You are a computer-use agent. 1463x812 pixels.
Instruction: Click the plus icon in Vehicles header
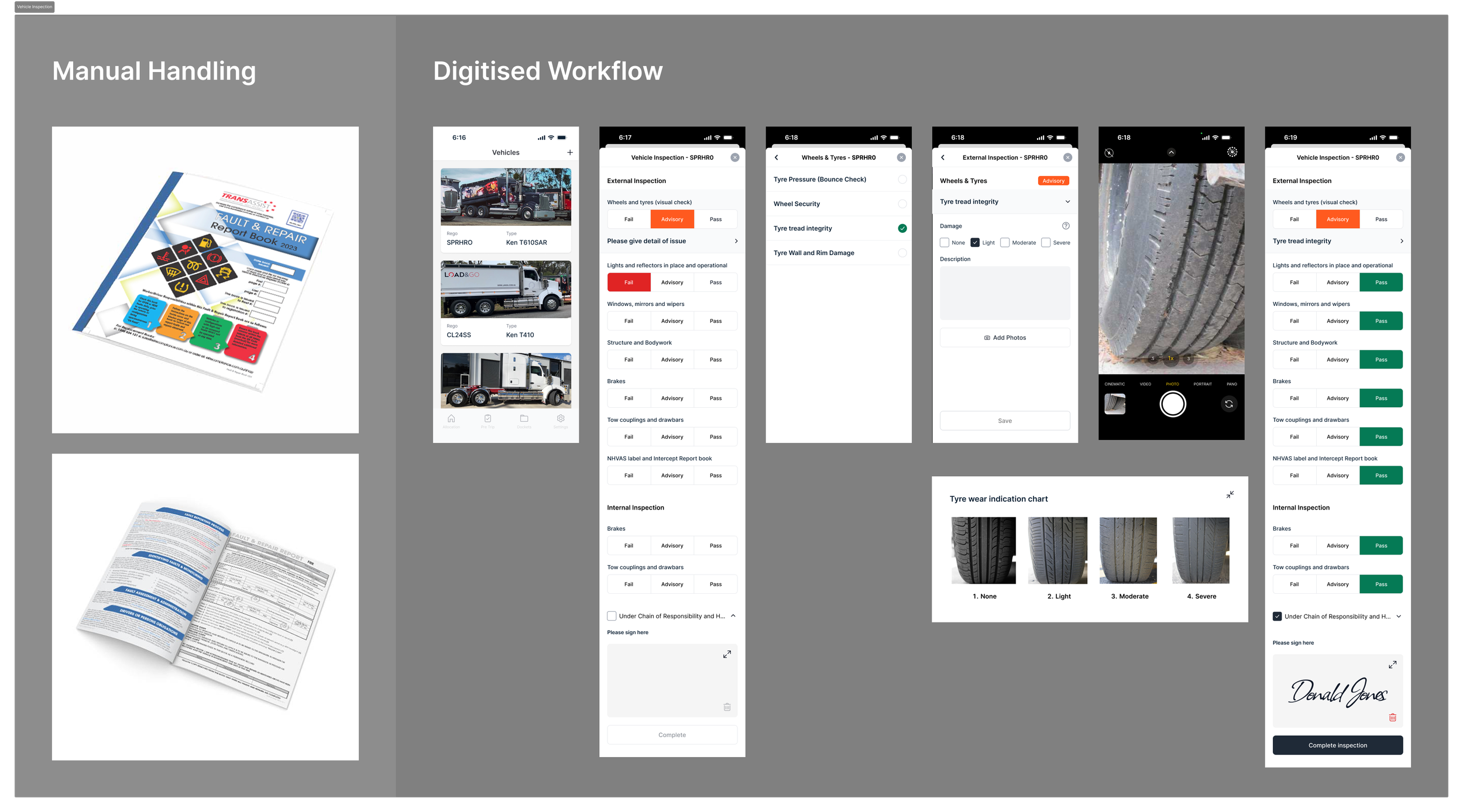click(569, 153)
